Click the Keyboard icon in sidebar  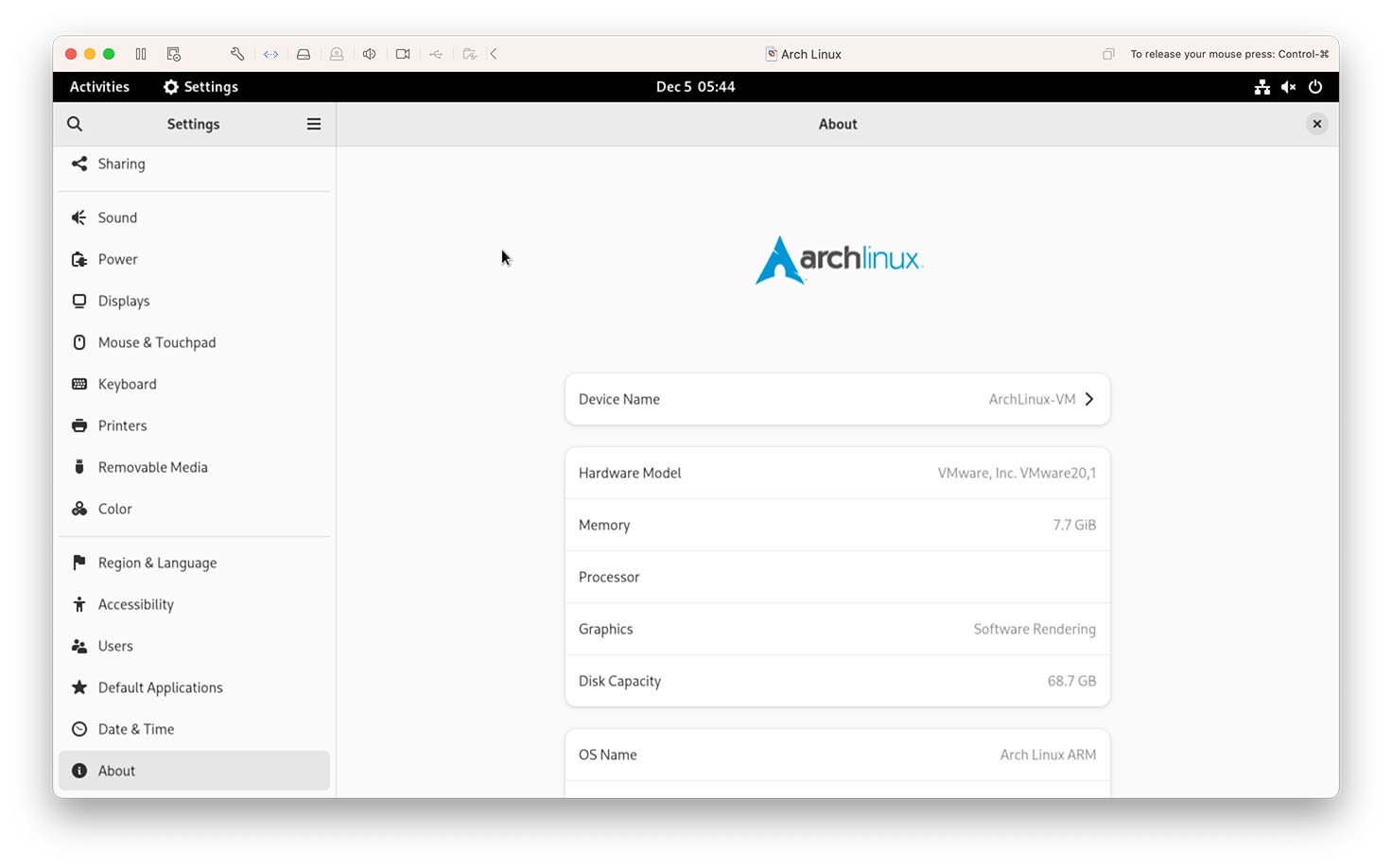coord(79,384)
